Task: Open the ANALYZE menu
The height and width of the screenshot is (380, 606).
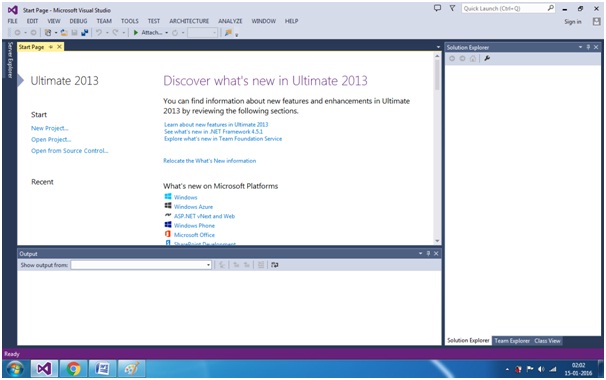Action: coord(230,21)
